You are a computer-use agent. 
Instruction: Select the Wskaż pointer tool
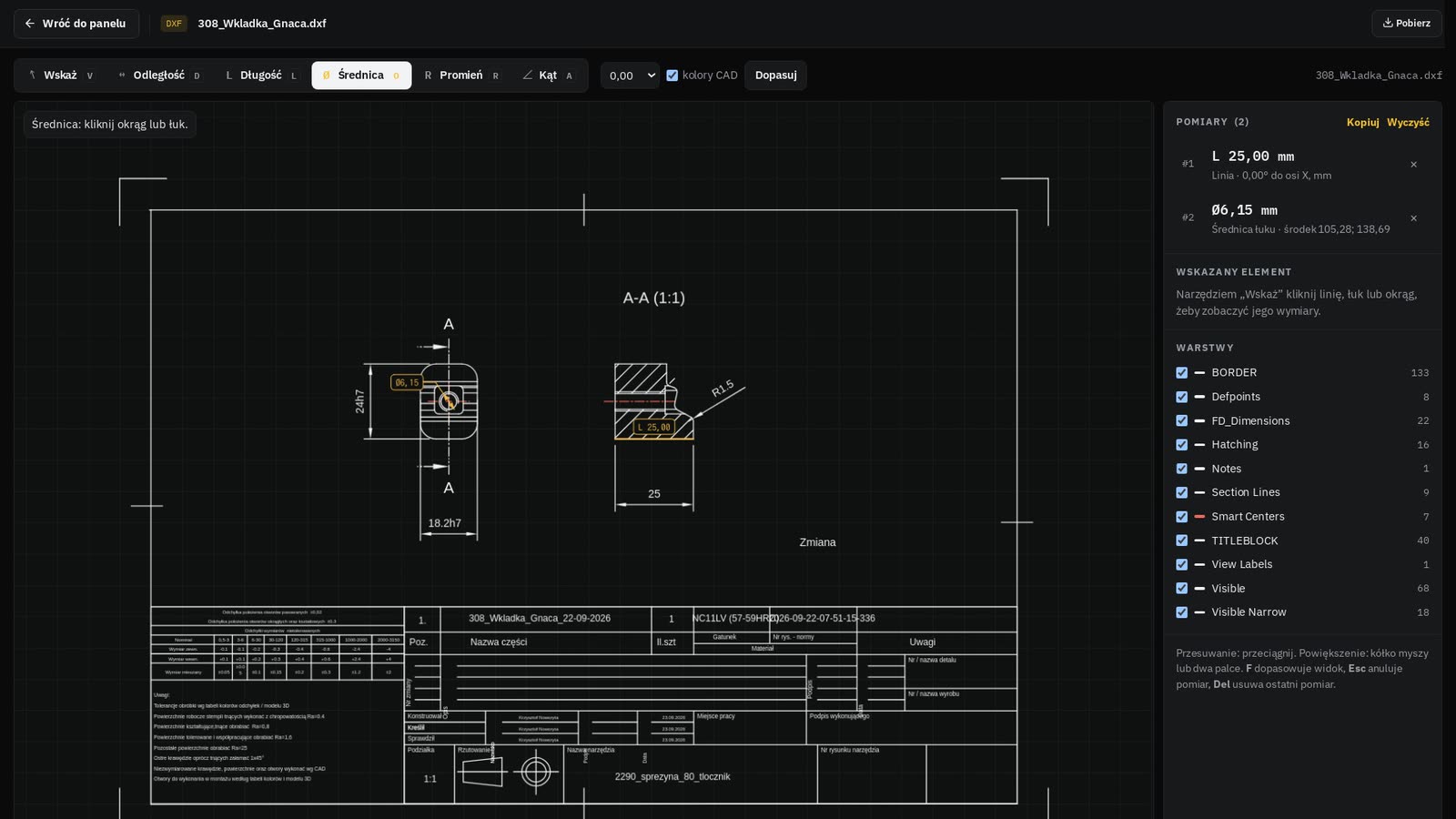[x=61, y=76]
